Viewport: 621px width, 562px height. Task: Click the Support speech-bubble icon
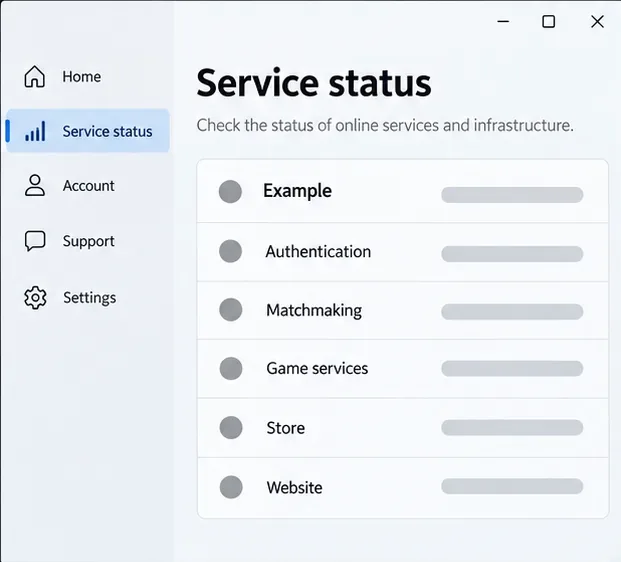click(x=35, y=241)
